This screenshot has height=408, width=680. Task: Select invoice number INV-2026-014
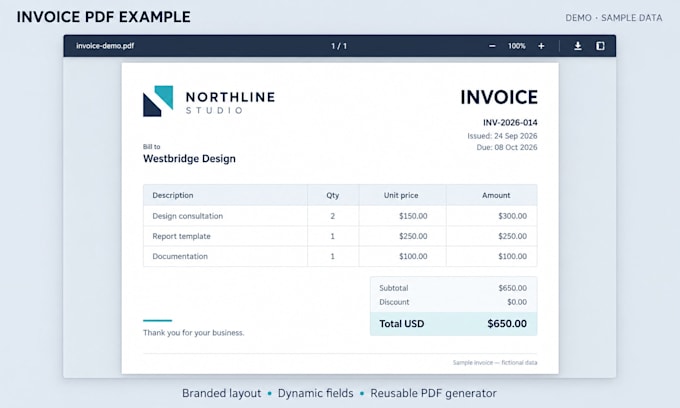(x=510, y=123)
